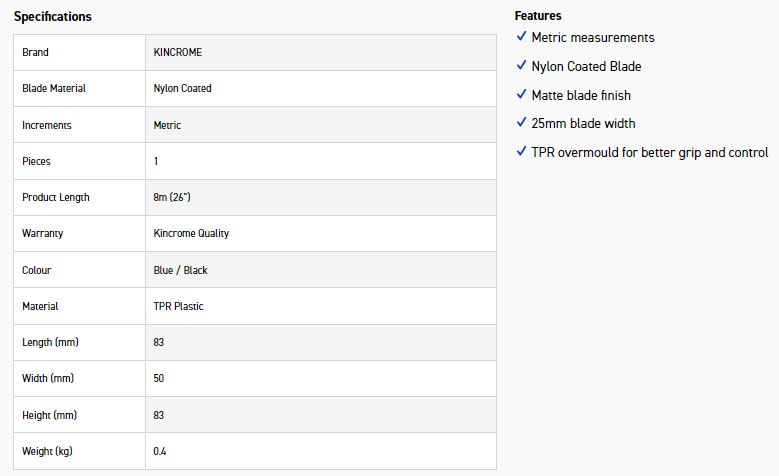Screen dimensions: 779x476
Task: Select the TPR Plastic material value
Action: [179, 307]
